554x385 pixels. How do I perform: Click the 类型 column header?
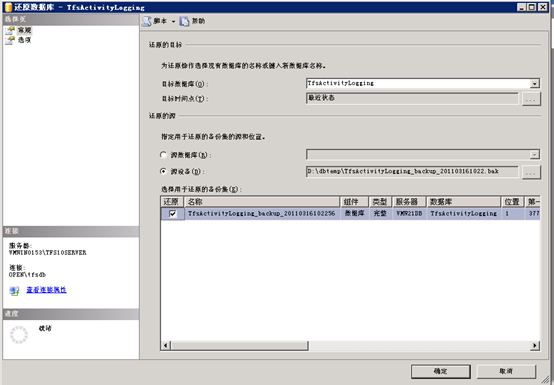[x=381, y=202]
